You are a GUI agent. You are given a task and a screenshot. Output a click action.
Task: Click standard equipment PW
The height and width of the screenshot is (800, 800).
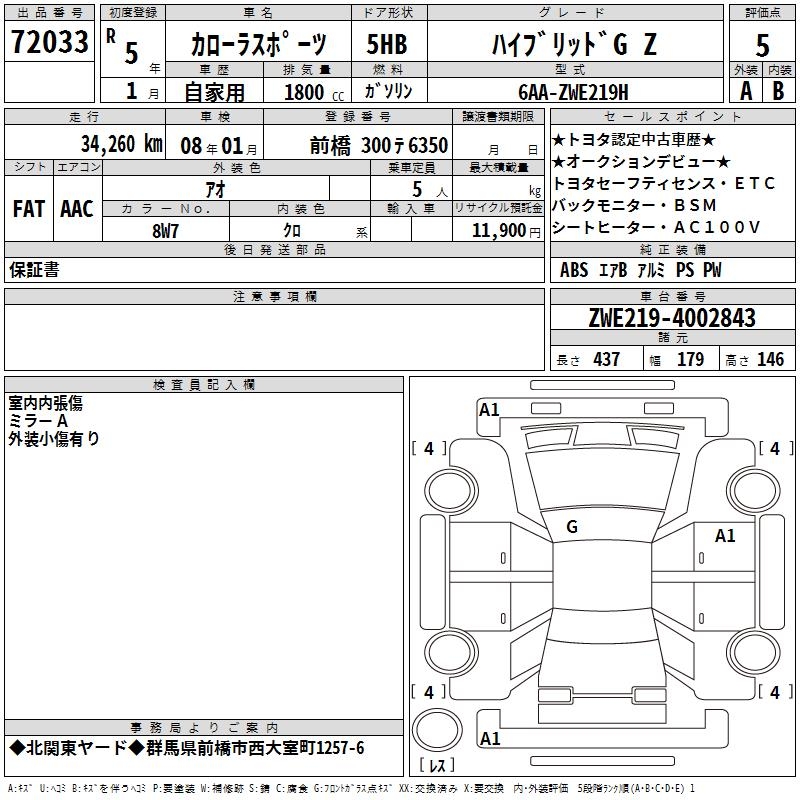[x=712, y=270]
